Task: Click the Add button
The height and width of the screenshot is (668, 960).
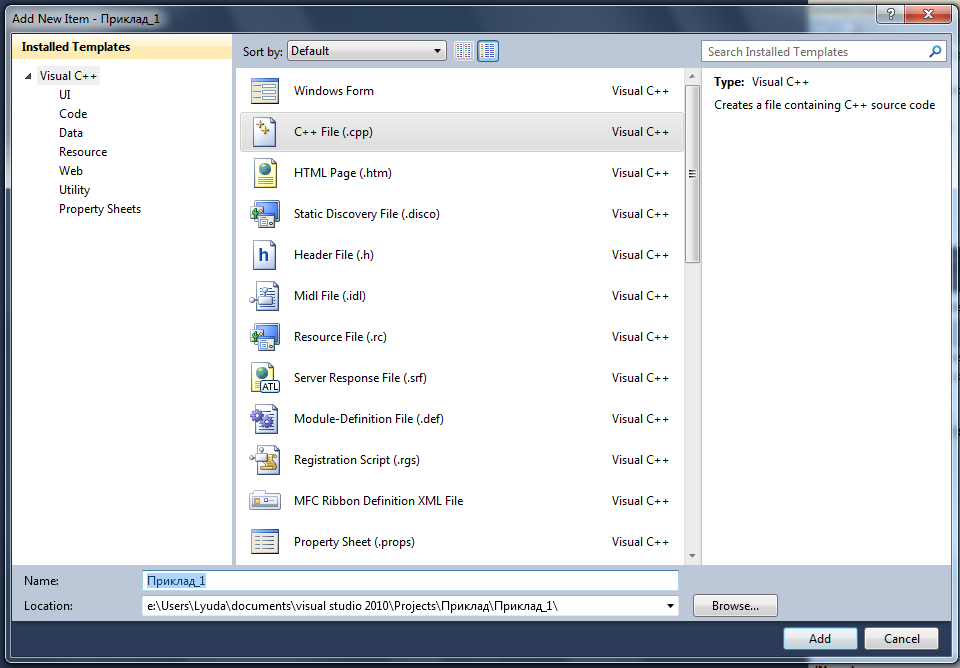Action: click(x=820, y=639)
